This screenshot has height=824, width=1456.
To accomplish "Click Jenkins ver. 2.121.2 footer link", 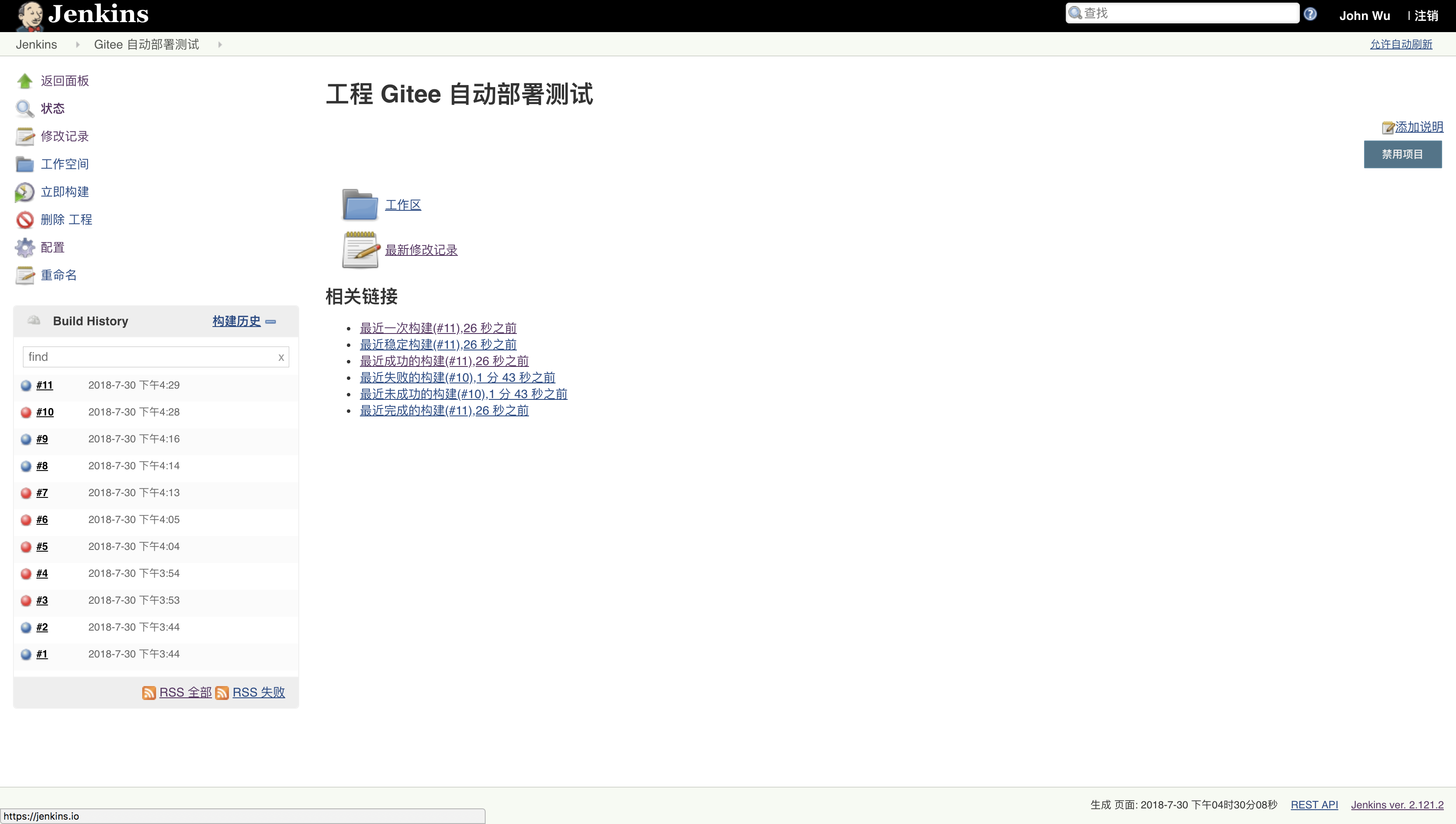I will 1398,805.
